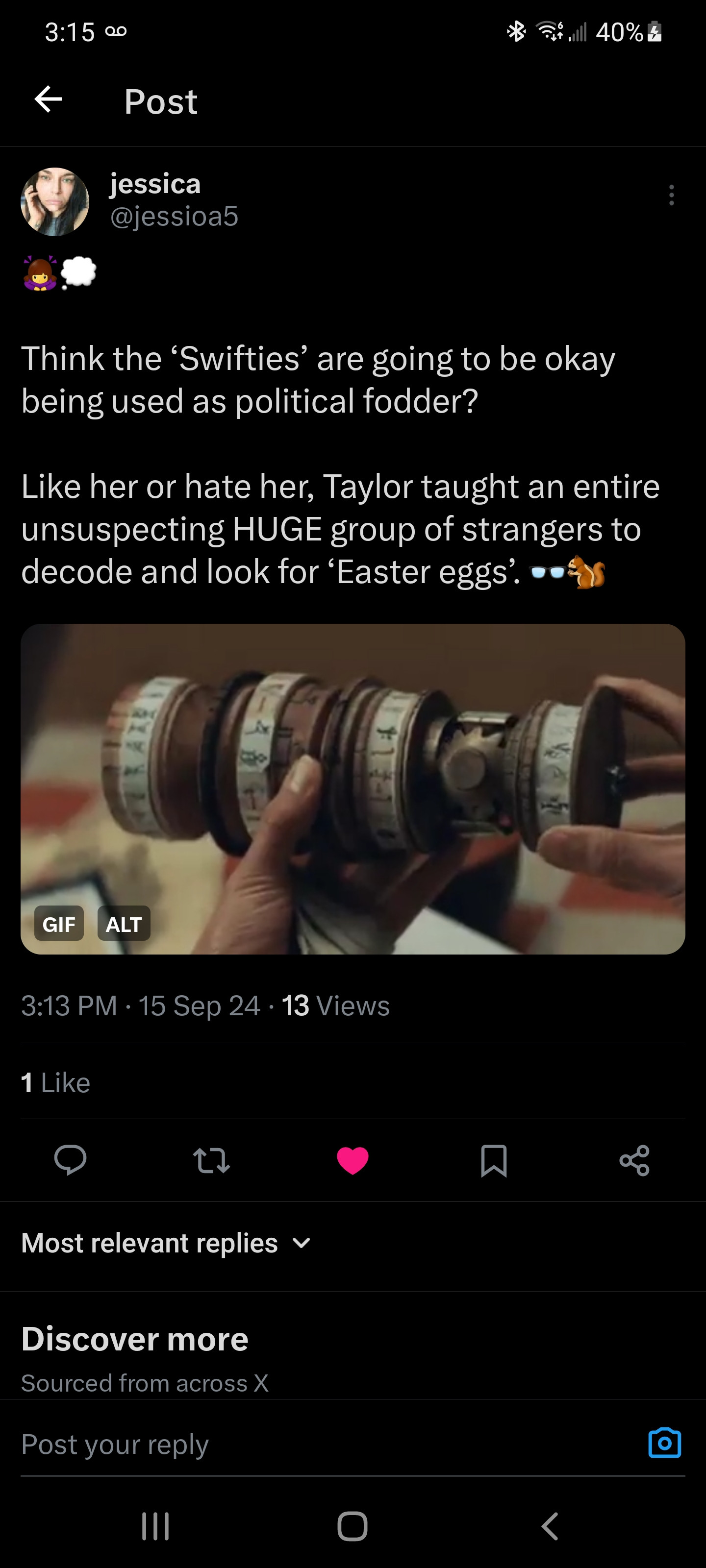Bookmark this post

pos(493,1159)
